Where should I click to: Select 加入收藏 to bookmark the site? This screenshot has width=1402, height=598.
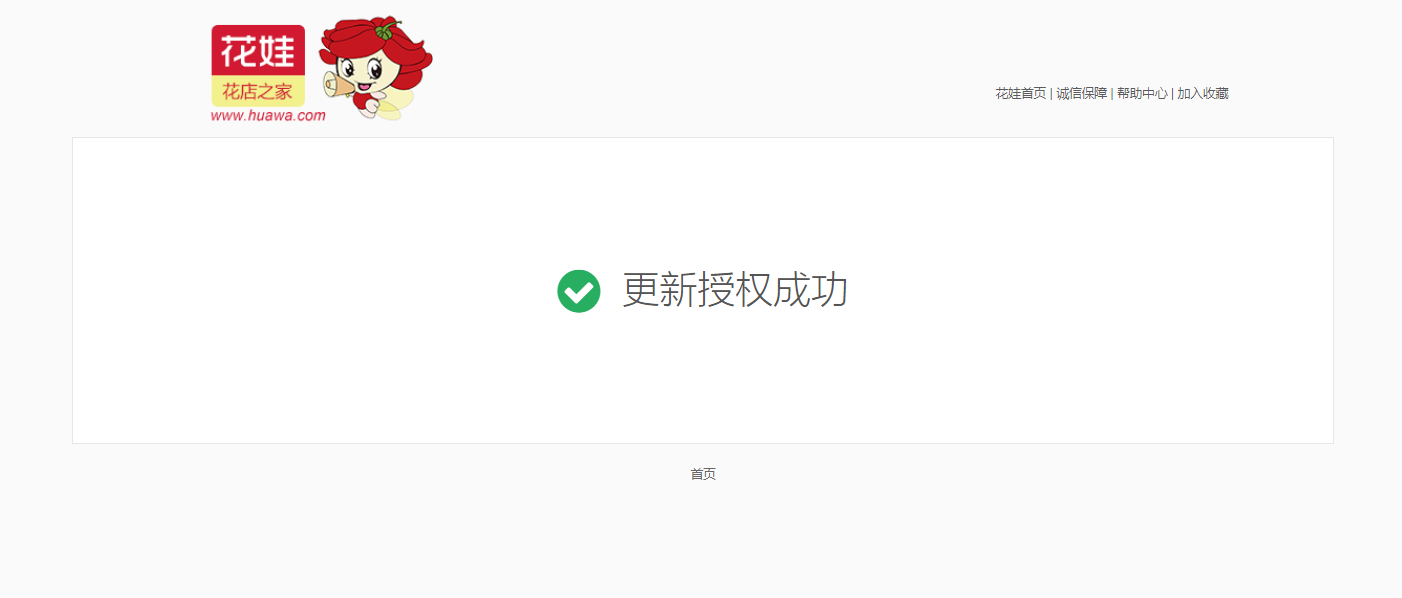coord(1203,93)
